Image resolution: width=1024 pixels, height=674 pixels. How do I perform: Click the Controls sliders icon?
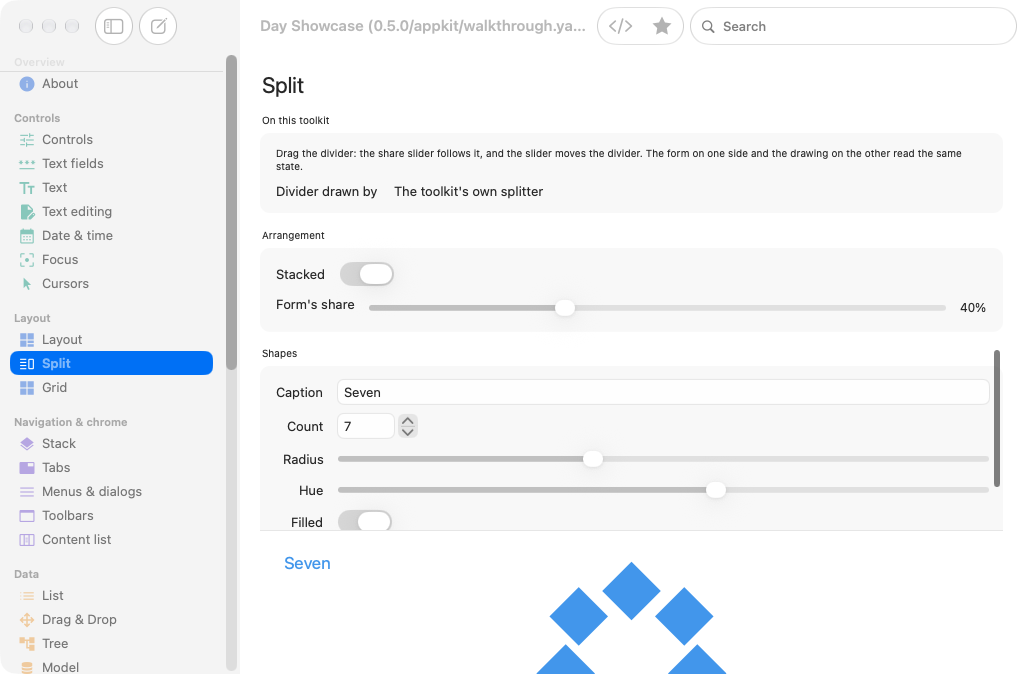(x=27, y=140)
